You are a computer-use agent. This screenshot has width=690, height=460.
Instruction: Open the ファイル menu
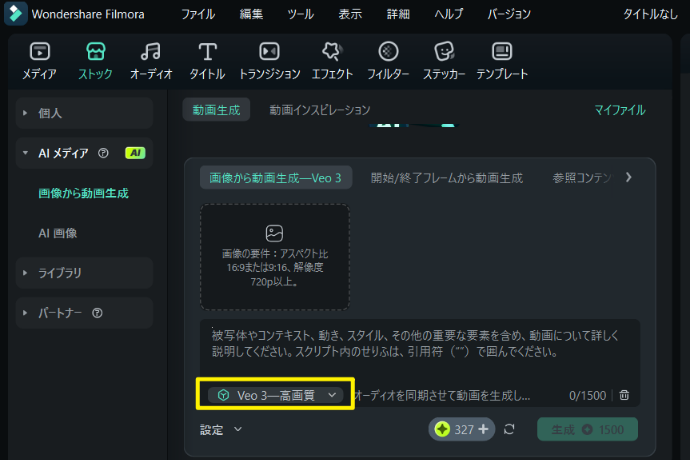(x=198, y=14)
